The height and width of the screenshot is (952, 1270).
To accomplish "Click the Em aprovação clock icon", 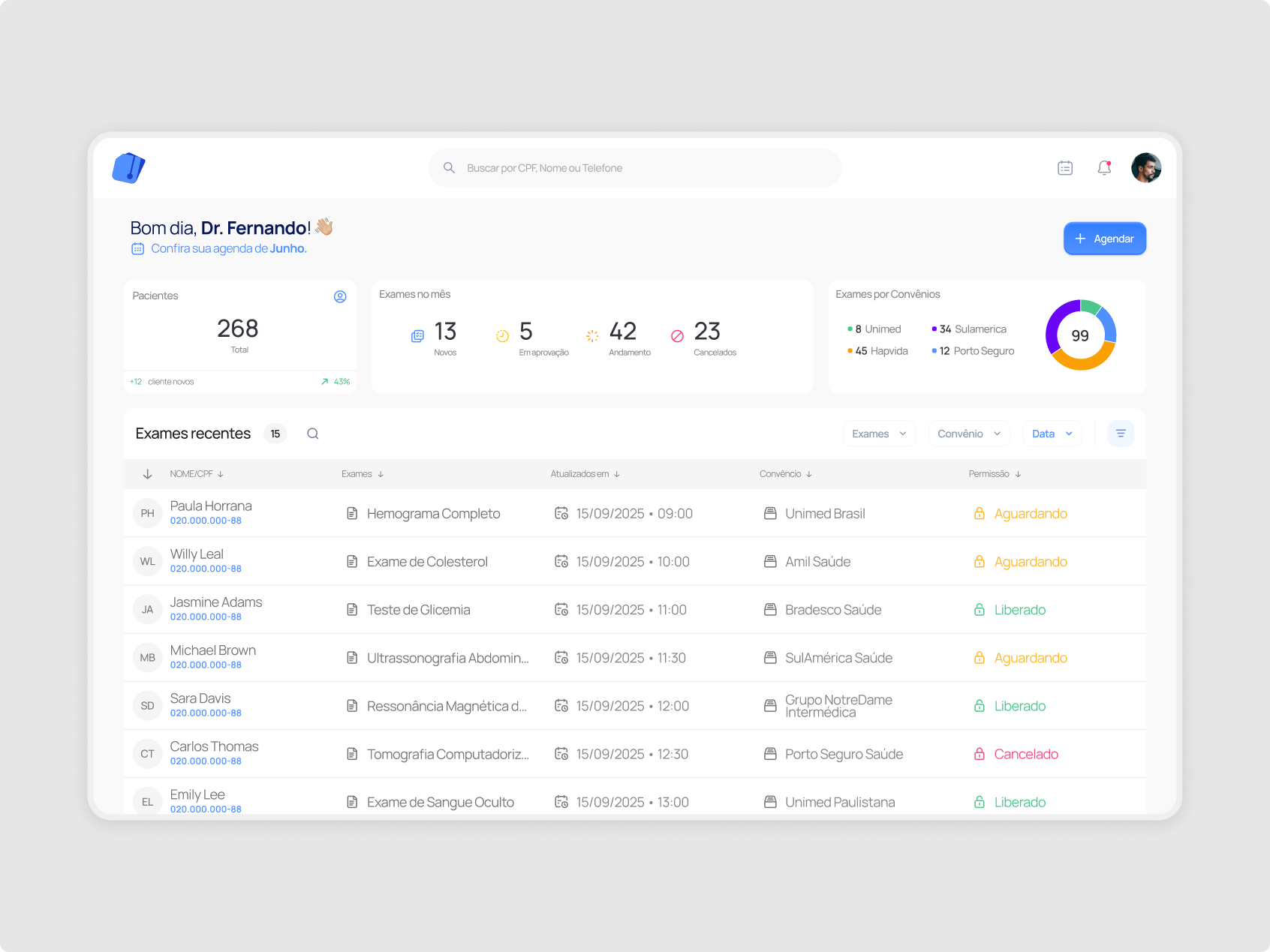I will [503, 336].
